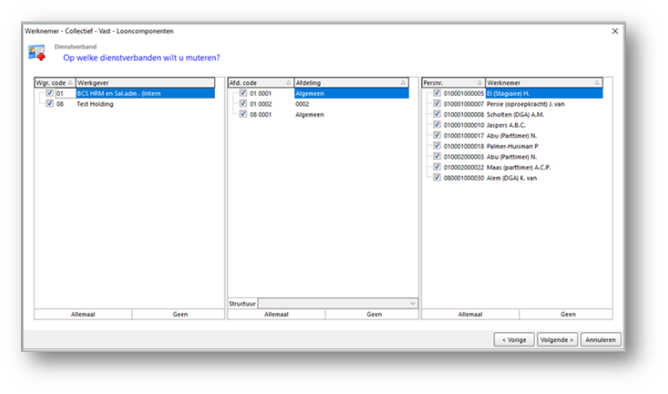Go back with the Vorige button
The image size is (668, 394).
(514, 339)
